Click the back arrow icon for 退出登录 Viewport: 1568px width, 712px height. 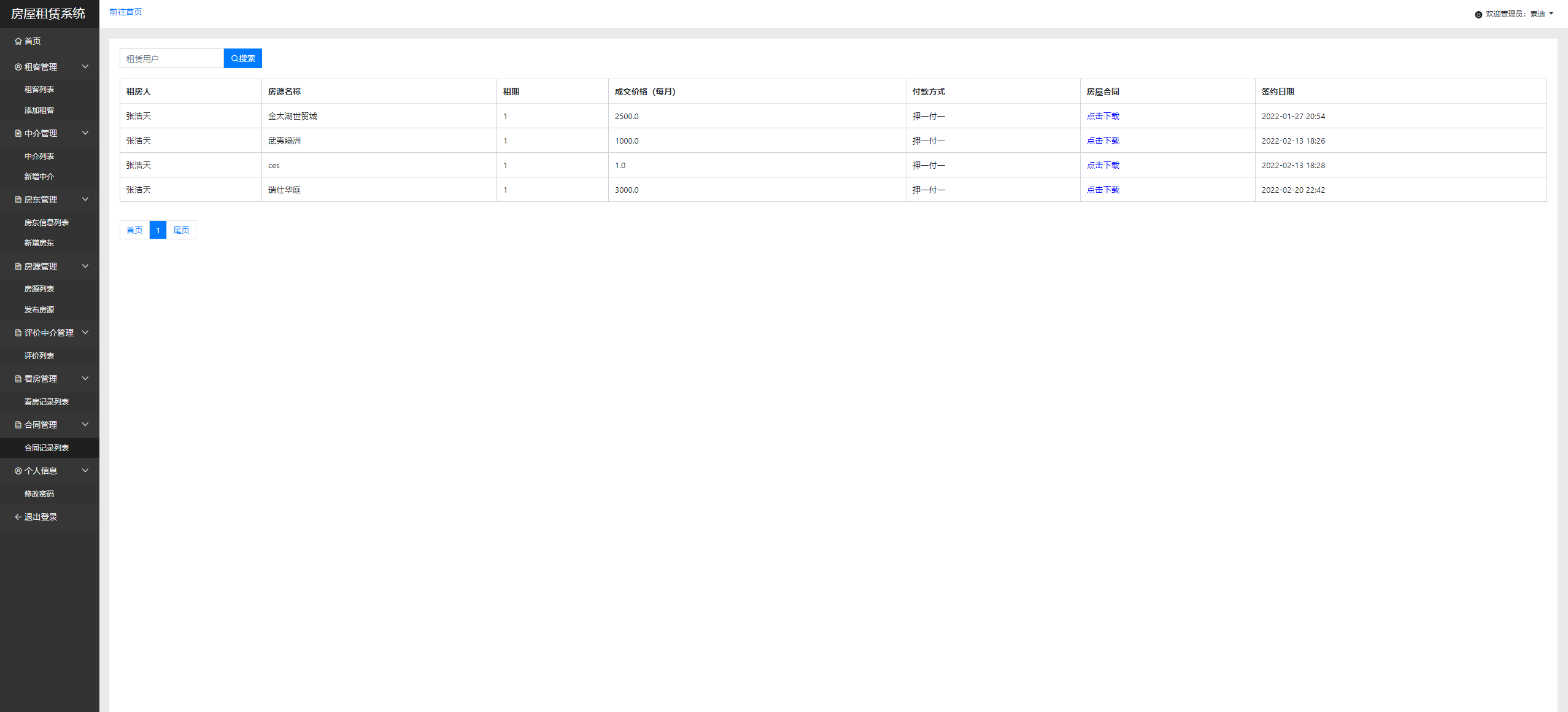tap(18, 517)
